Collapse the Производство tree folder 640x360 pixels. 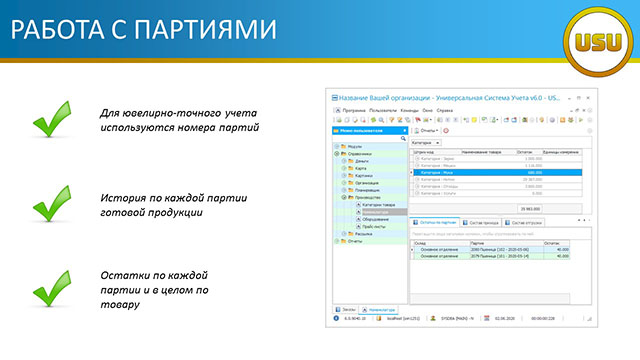coord(344,197)
